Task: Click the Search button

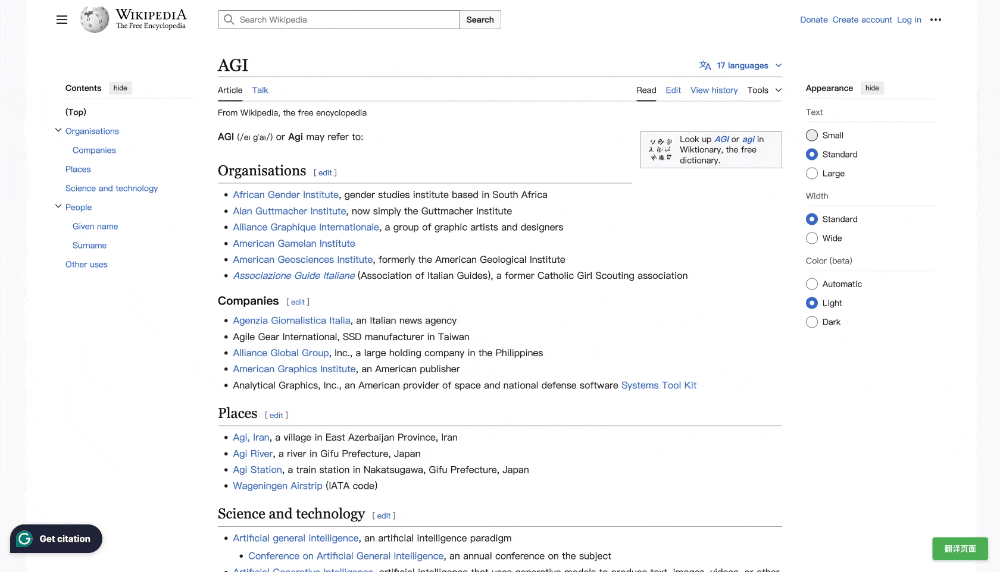Action: click(480, 20)
